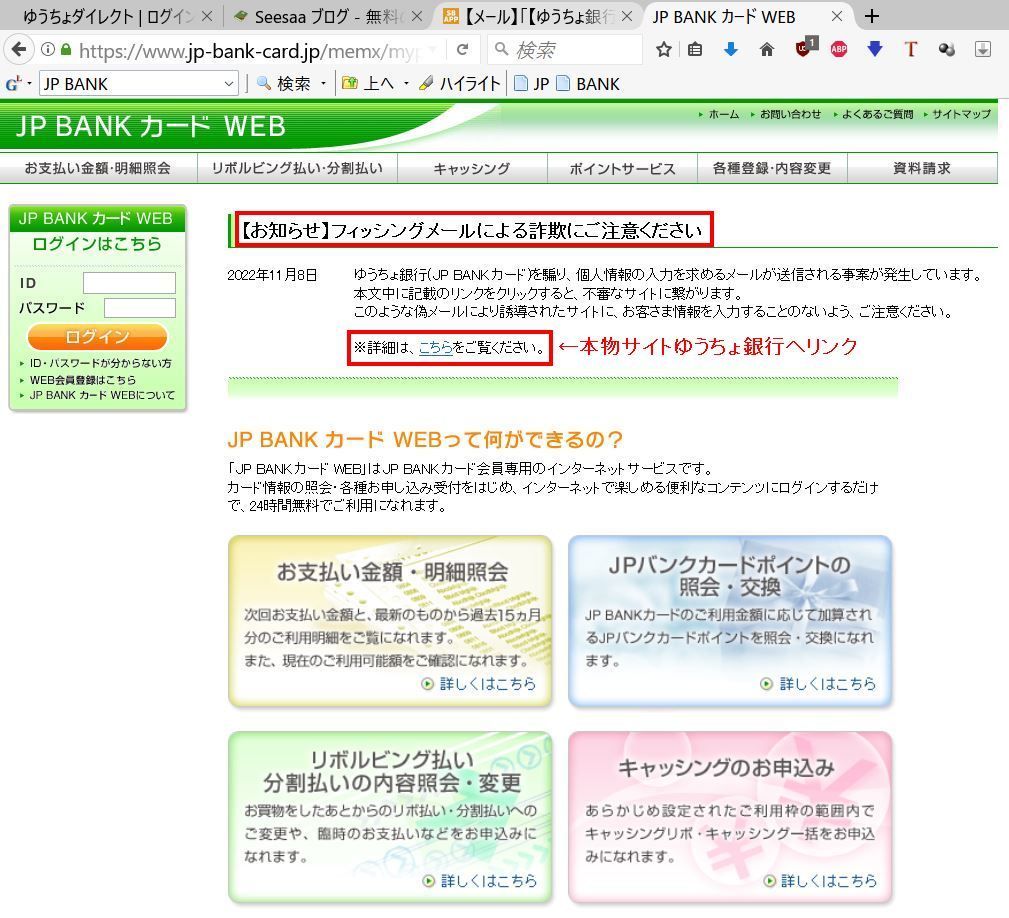
Task: Close the ゆうちょダイレクト tab
Action: click(207, 17)
